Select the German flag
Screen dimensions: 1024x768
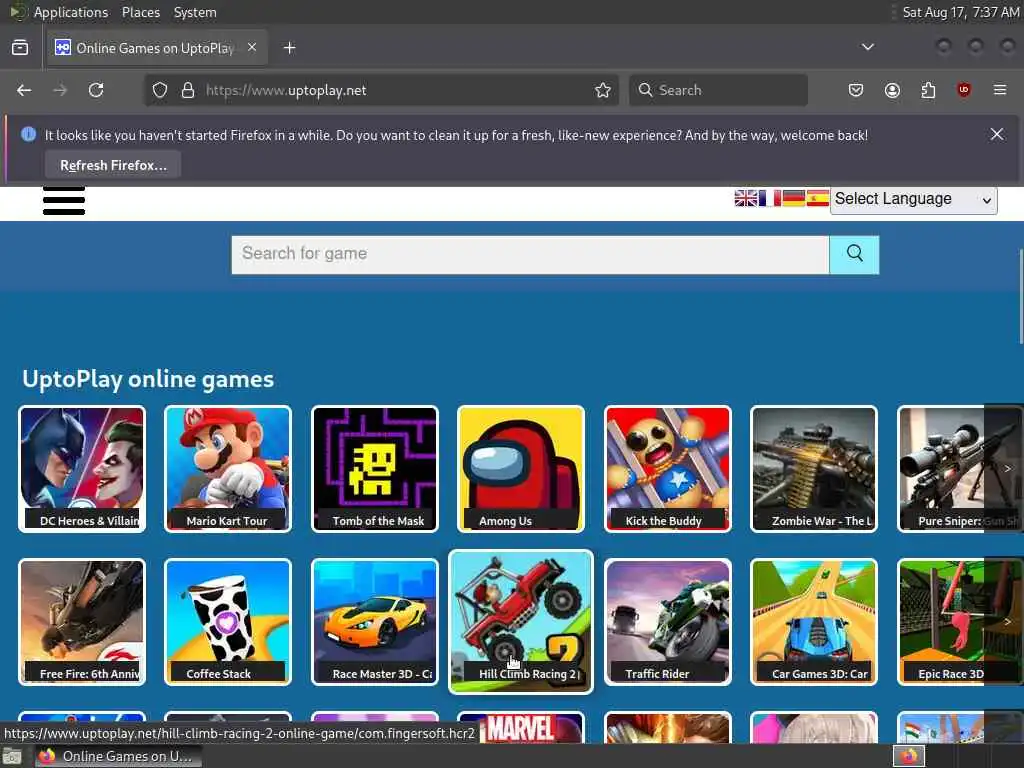pyautogui.click(x=793, y=198)
